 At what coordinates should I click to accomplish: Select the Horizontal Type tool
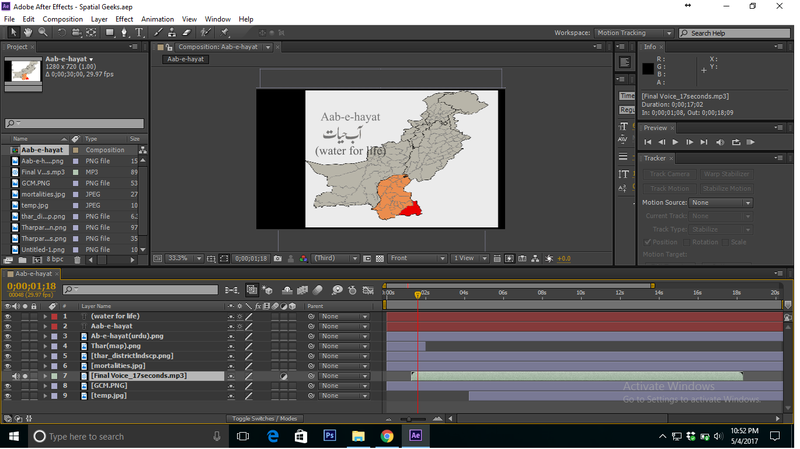point(139,33)
